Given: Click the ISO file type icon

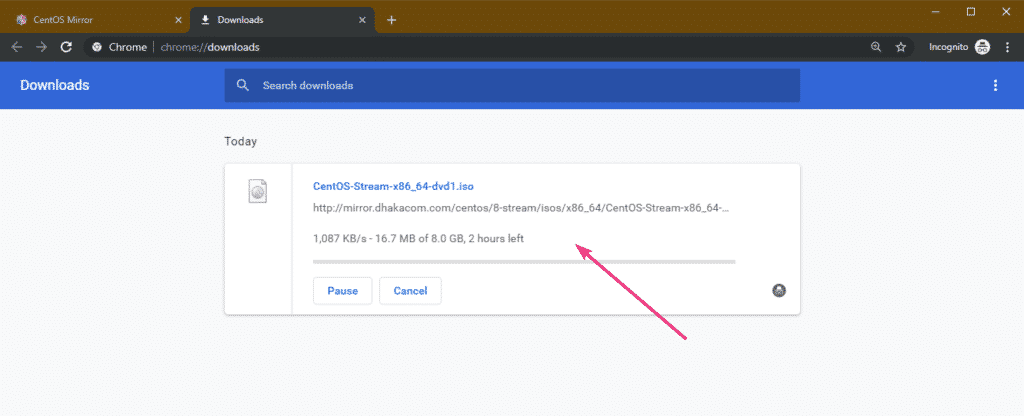Looking at the screenshot, I should coord(258,191).
